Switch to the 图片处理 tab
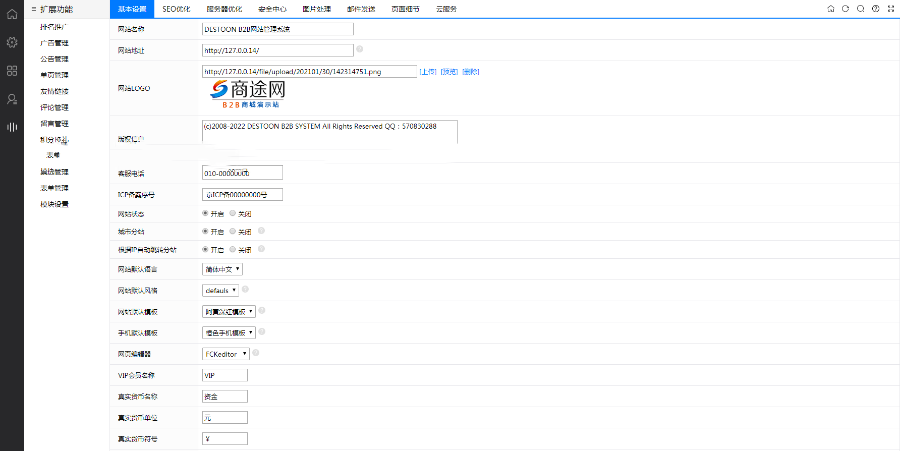The height and width of the screenshot is (451, 900). pos(317,9)
